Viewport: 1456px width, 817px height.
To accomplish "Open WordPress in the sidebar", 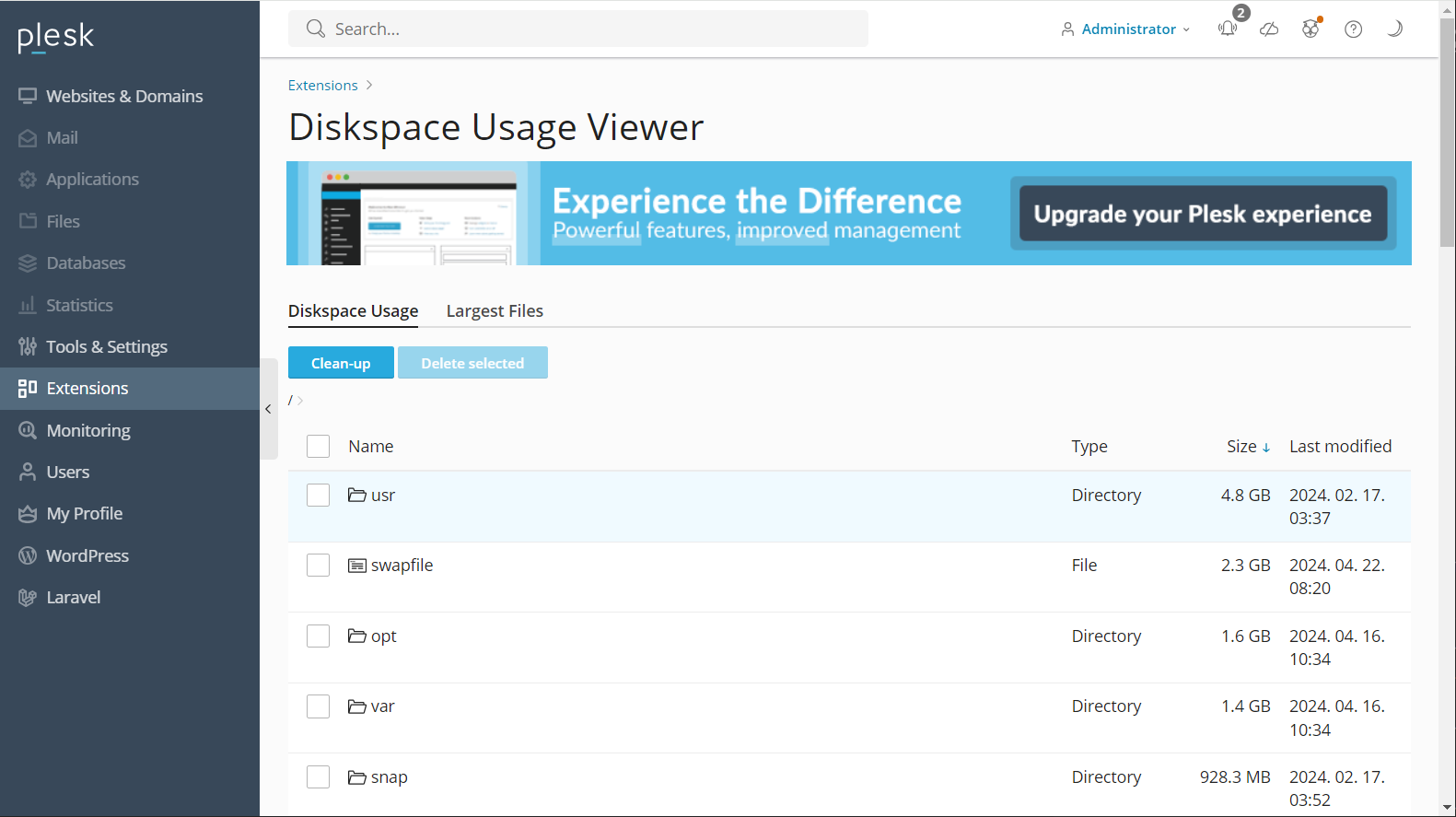I will [130, 555].
